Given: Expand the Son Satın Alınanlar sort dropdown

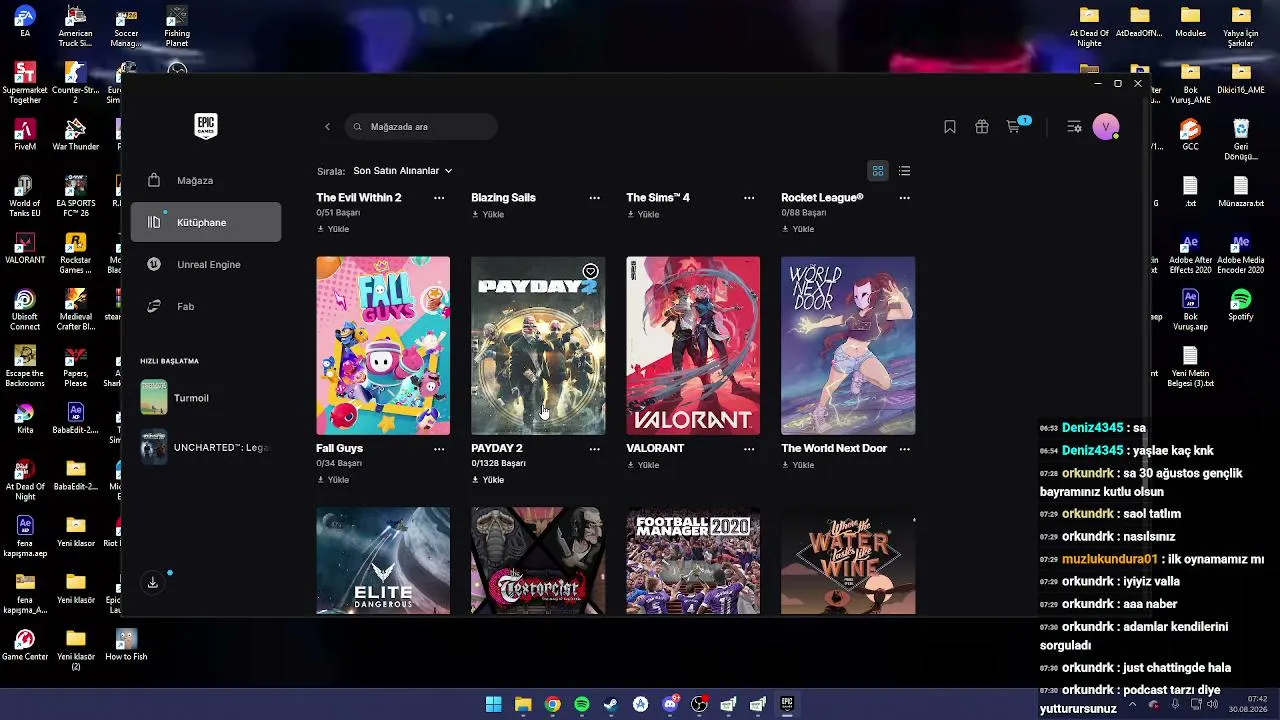Looking at the screenshot, I should [403, 171].
